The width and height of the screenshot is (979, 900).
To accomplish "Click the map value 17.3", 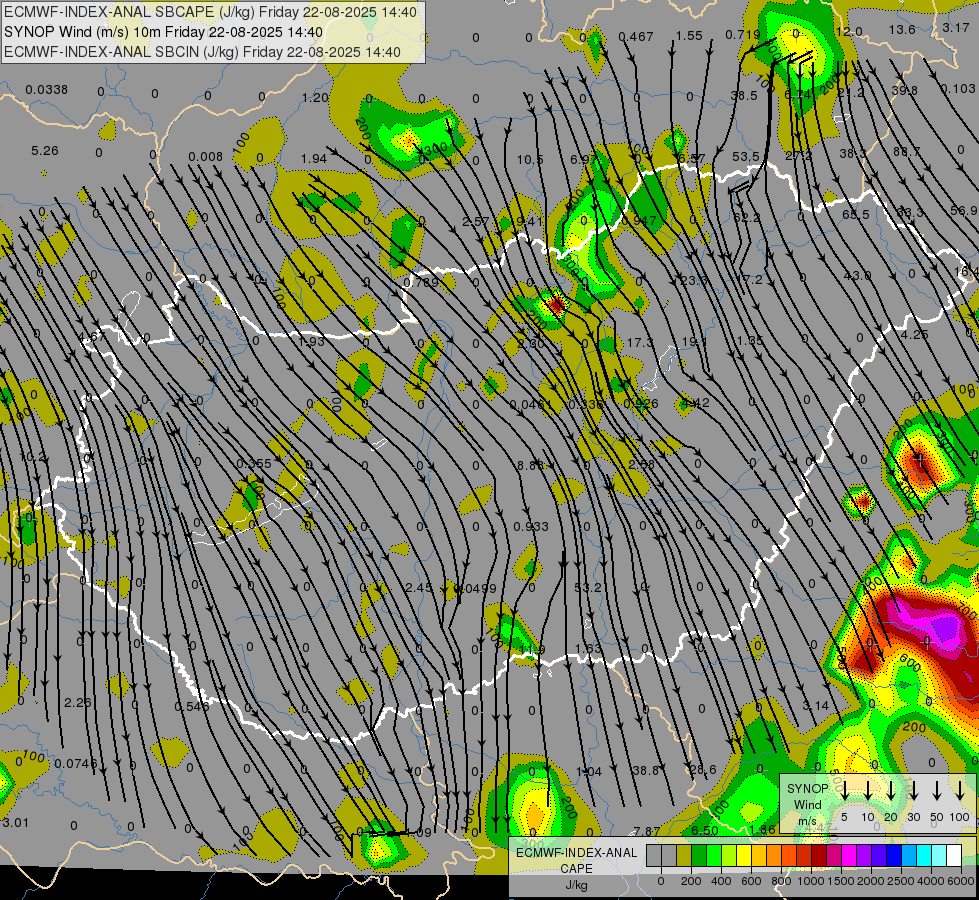I will [640, 342].
